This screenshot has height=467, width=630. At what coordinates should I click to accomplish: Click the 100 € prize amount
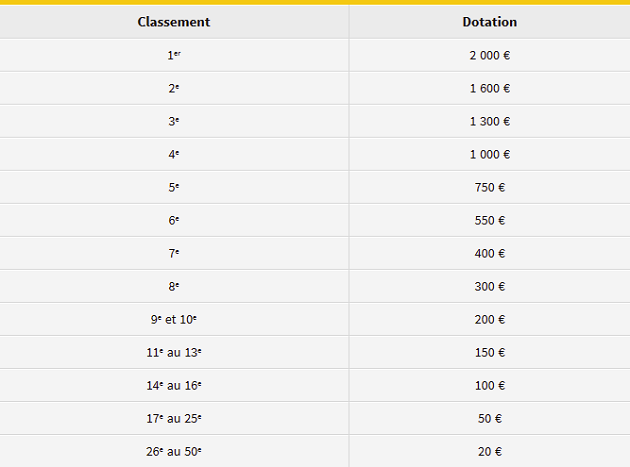point(489,385)
